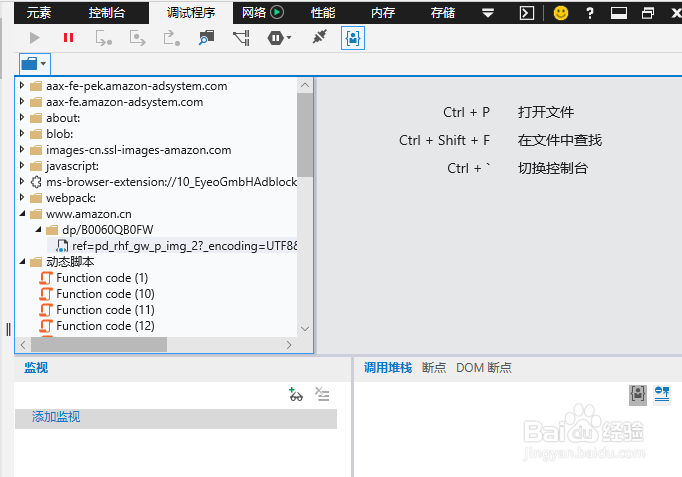
Task: Collapse the www.amazon.cn folder
Action: (x=22, y=213)
